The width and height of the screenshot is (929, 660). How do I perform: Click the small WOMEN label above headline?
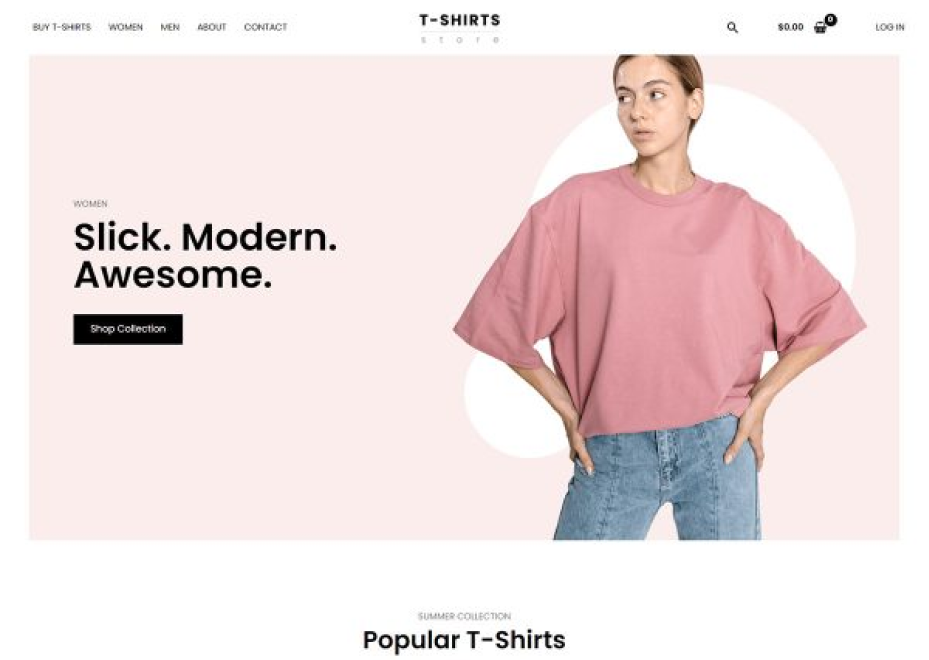point(91,204)
